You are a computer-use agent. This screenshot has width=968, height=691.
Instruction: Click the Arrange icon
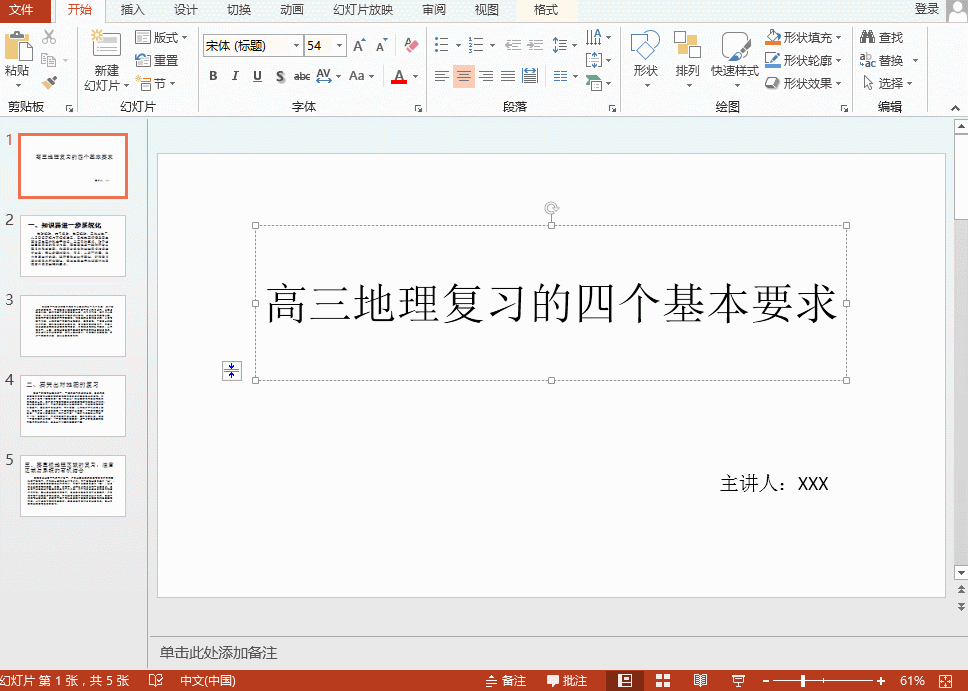point(687,46)
